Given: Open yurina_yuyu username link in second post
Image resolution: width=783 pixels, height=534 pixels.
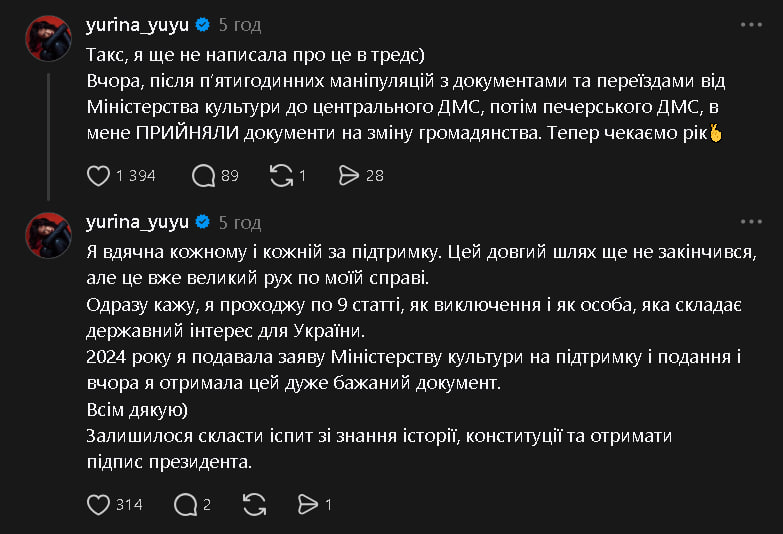Looking at the screenshot, I should tap(137, 221).
